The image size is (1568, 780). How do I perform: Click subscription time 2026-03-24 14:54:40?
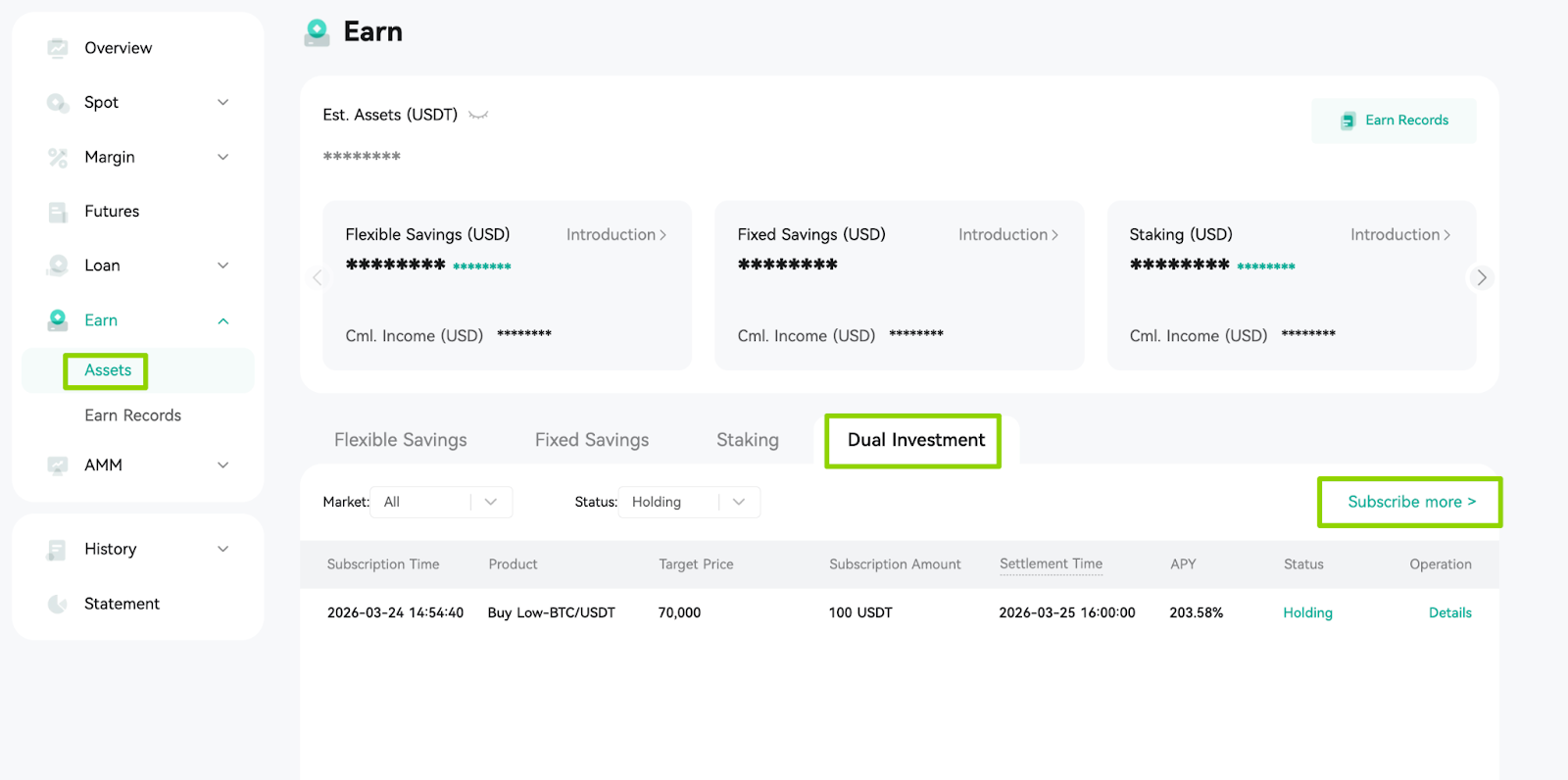point(395,613)
